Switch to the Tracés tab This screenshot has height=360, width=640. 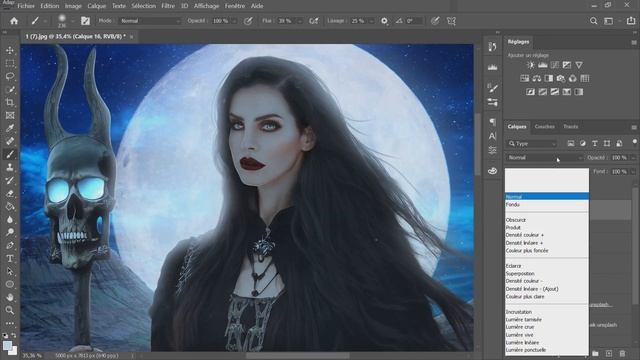coord(571,127)
